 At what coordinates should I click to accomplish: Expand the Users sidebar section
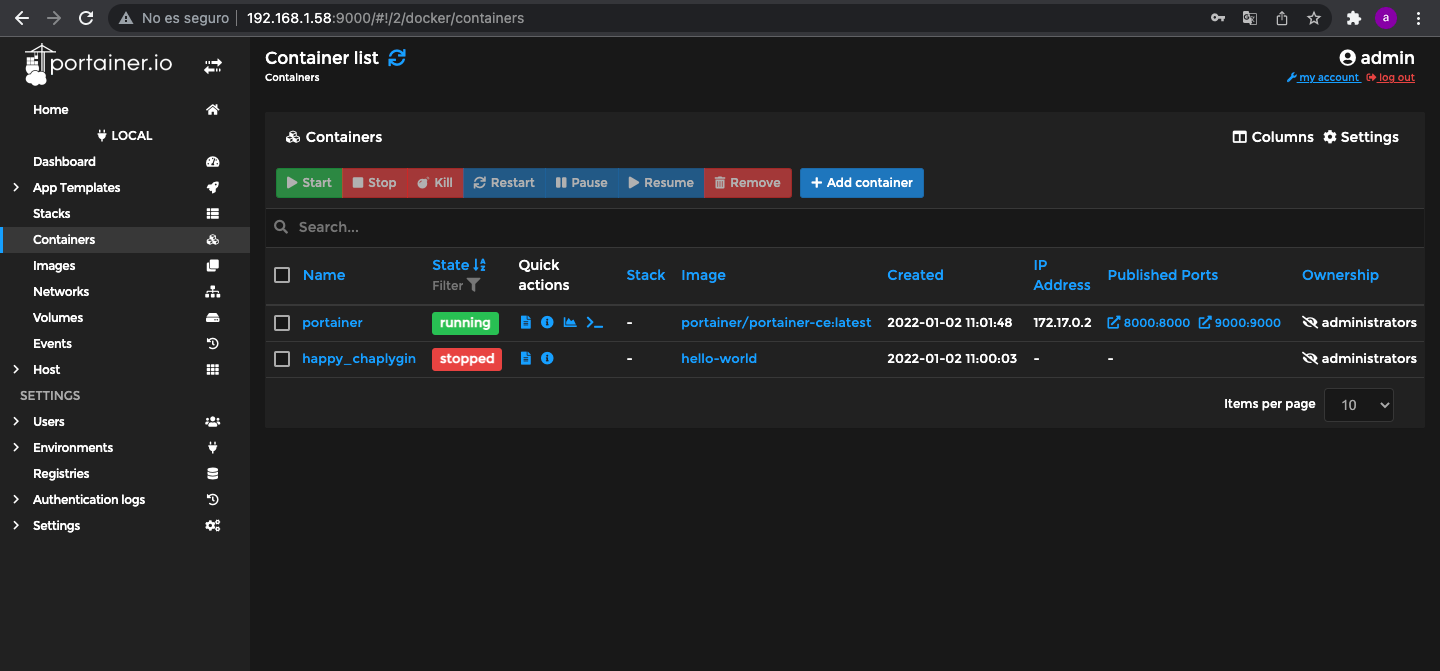[x=16, y=422]
